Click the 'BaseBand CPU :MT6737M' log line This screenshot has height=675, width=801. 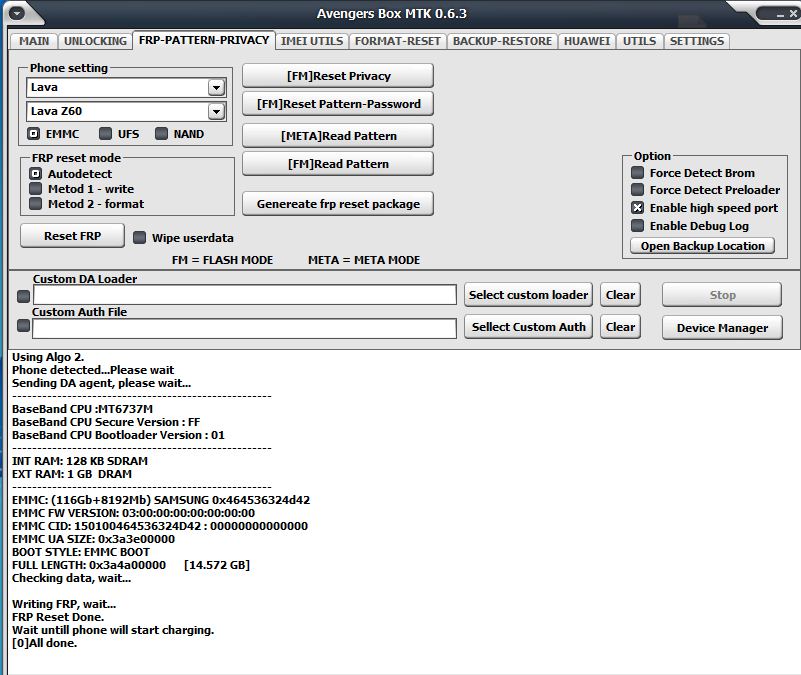(82, 409)
